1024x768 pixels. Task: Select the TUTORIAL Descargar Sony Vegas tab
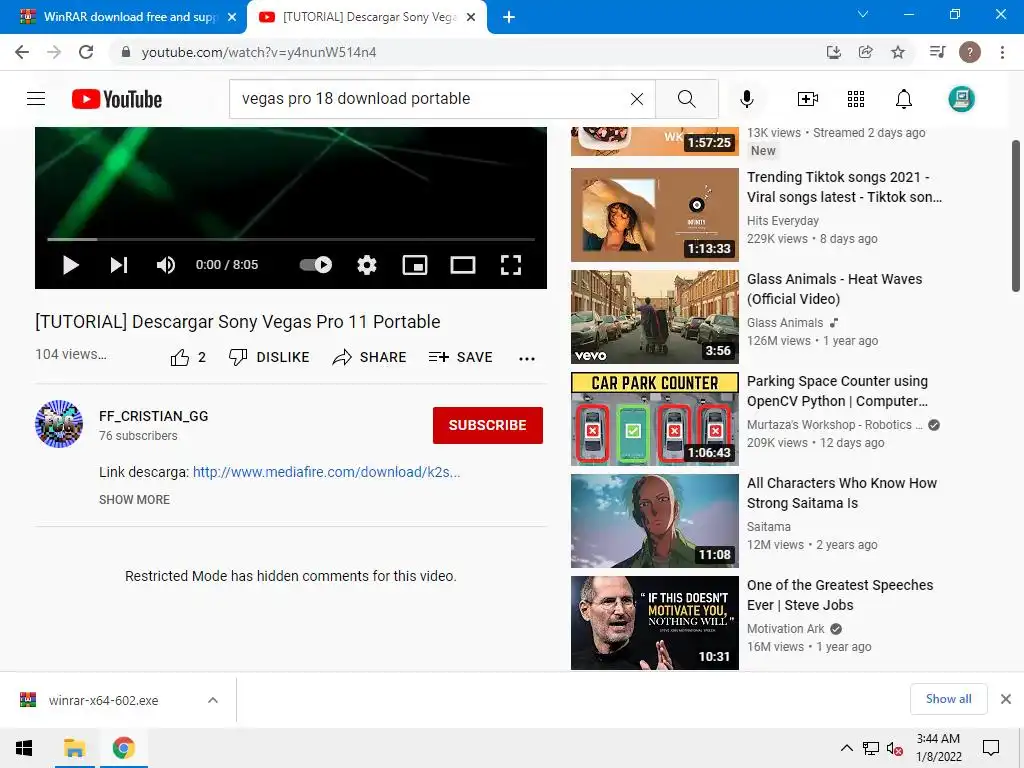pyautogui.click(x=366, y=17)
